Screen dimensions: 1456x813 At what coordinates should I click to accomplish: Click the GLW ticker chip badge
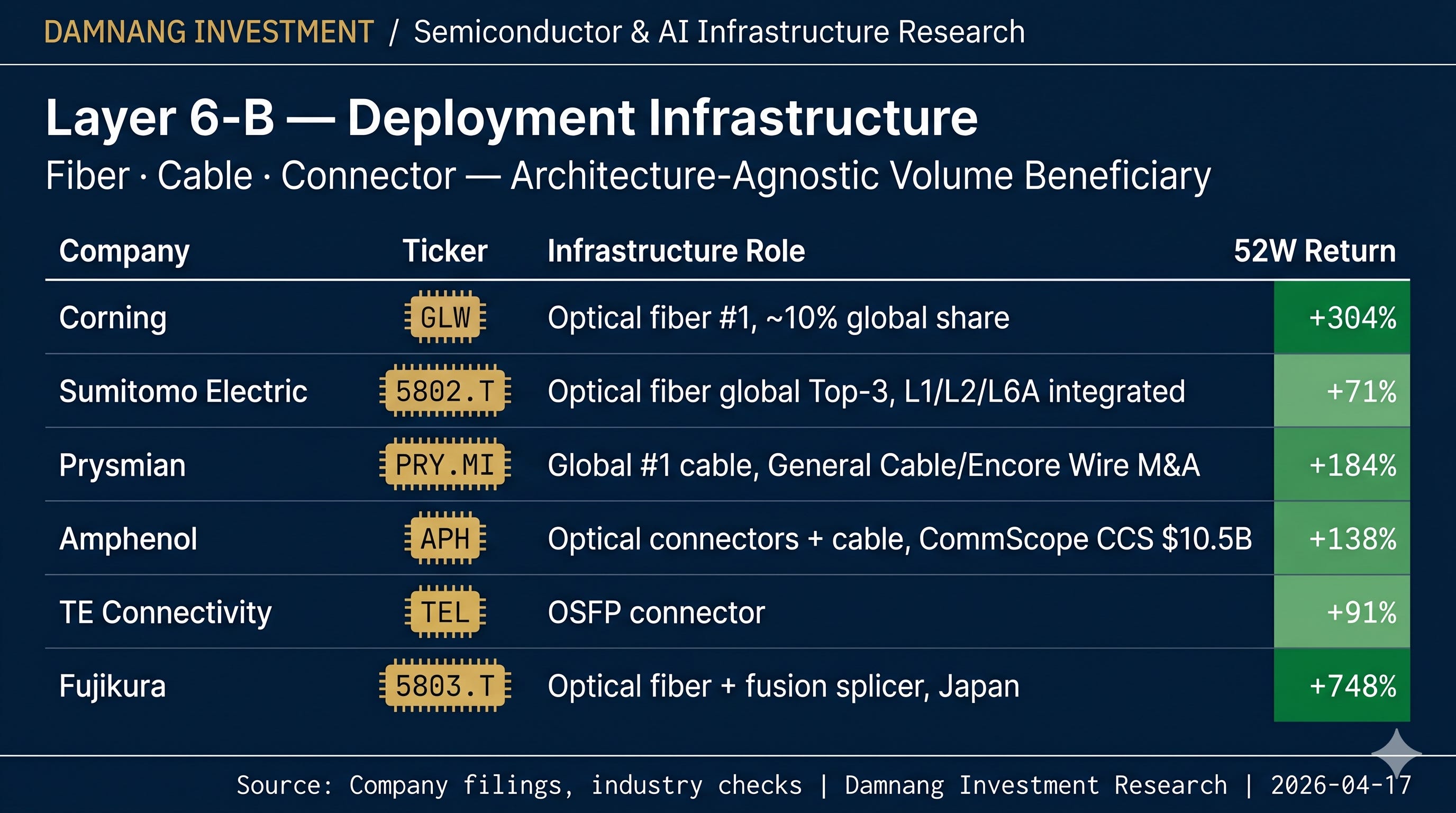(445, 317)
